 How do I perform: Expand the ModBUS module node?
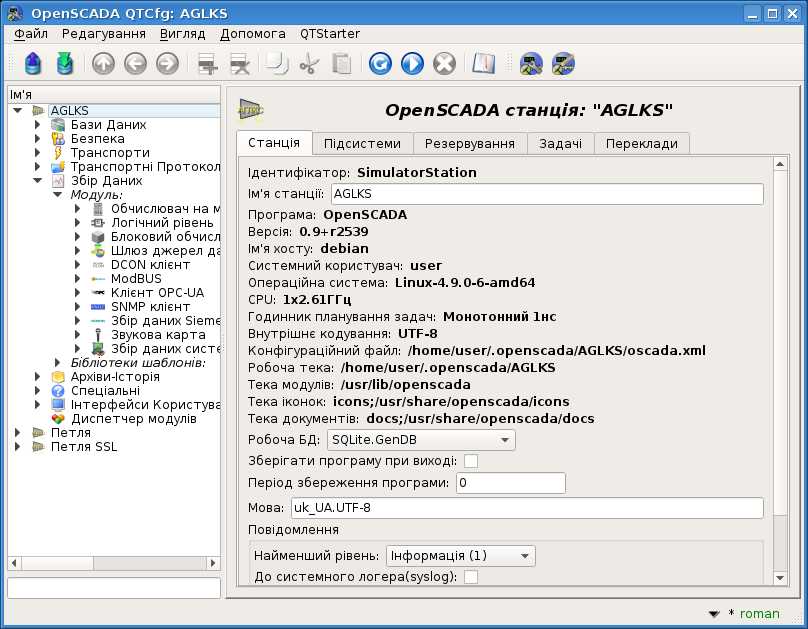pyautogui.click(x=78, y=279)
